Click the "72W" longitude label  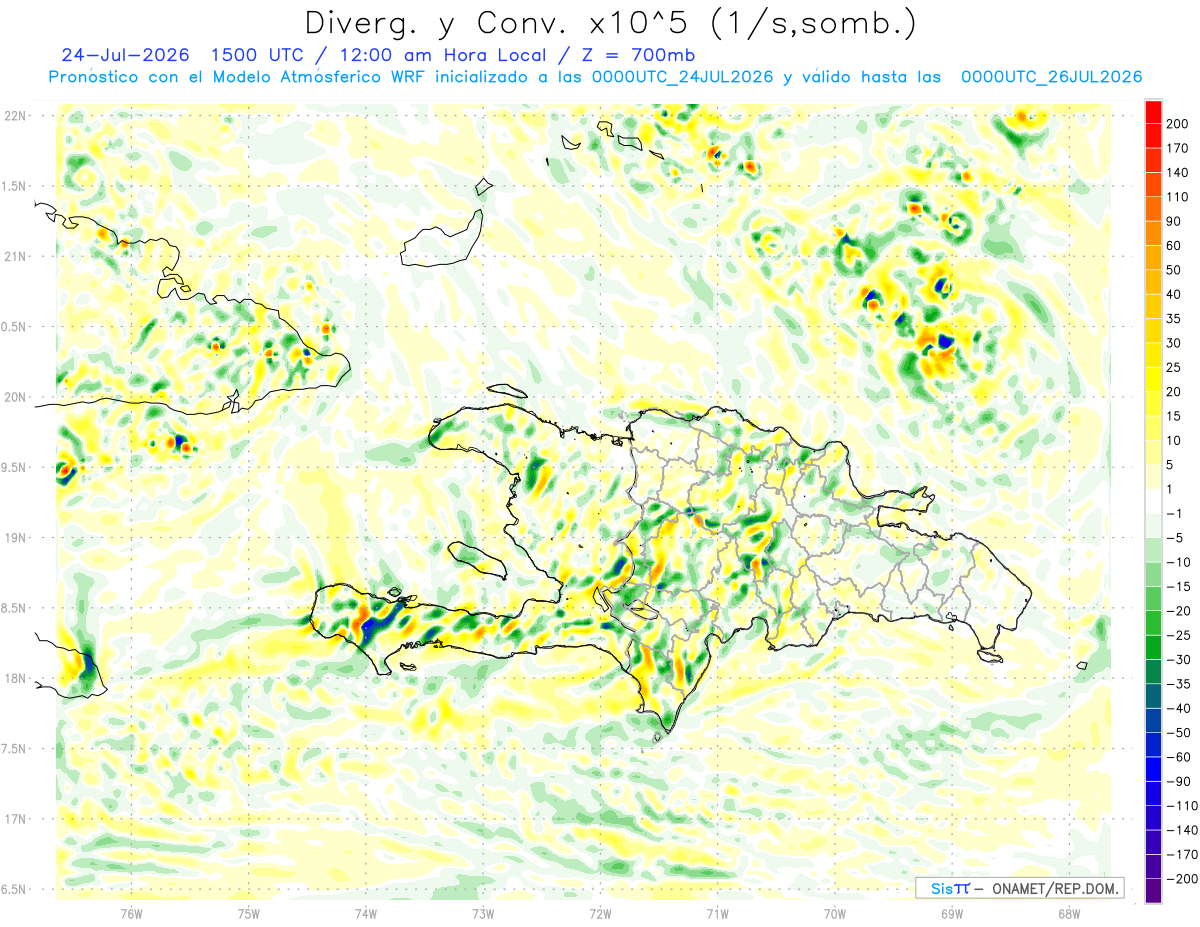point(600,913)
